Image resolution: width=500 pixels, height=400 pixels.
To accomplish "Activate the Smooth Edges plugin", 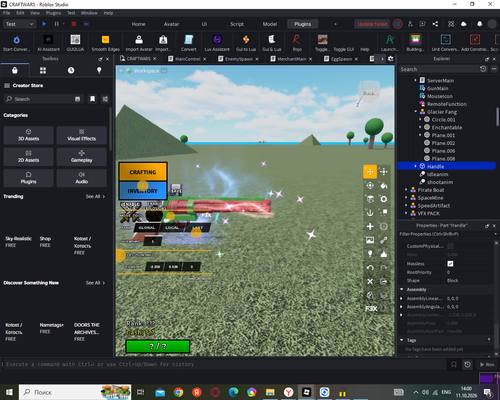I will (105, 43).
